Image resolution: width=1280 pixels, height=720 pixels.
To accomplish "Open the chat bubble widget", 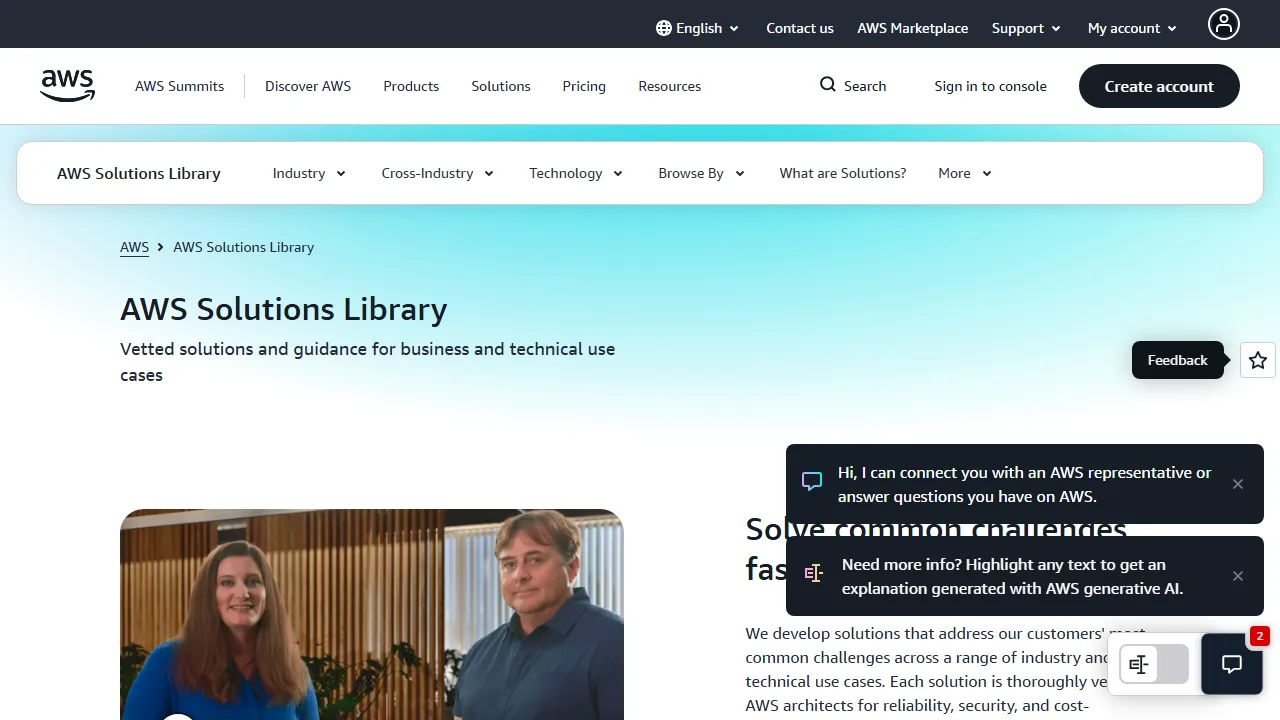I will coord(1232,664).
